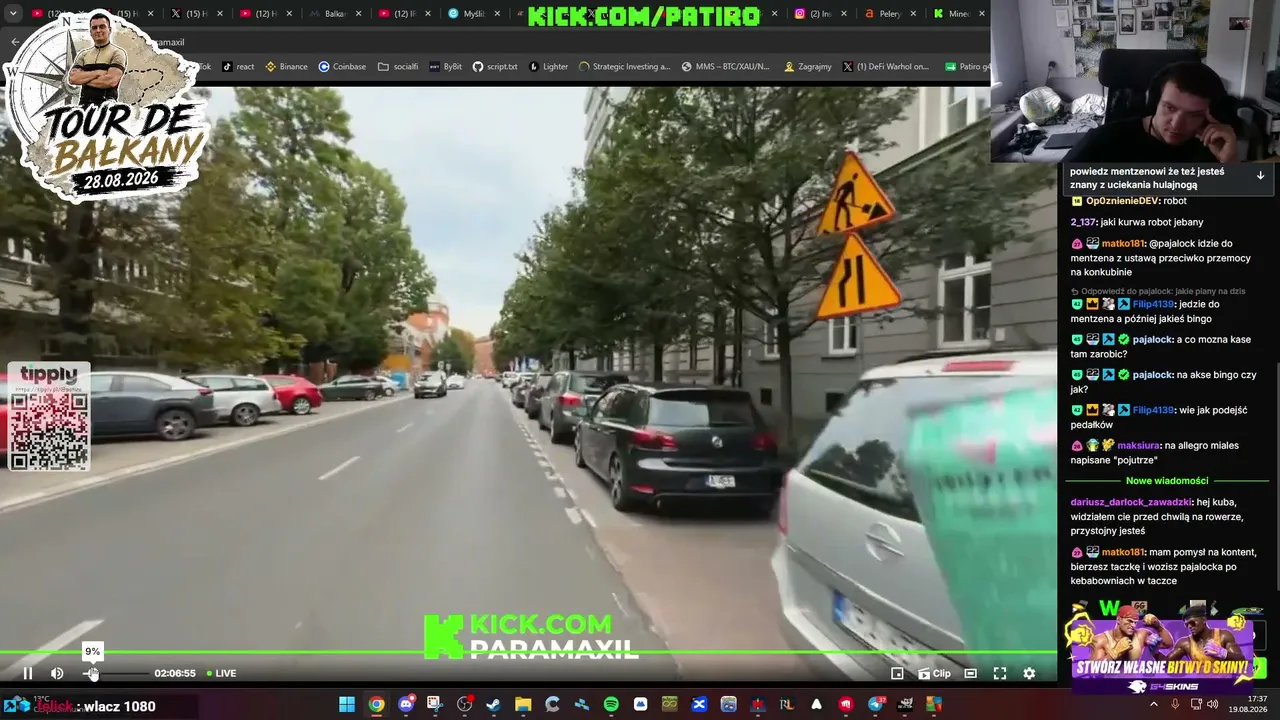
Task: Mute the stream volume speaker icon
Action: tap(57, 674)
